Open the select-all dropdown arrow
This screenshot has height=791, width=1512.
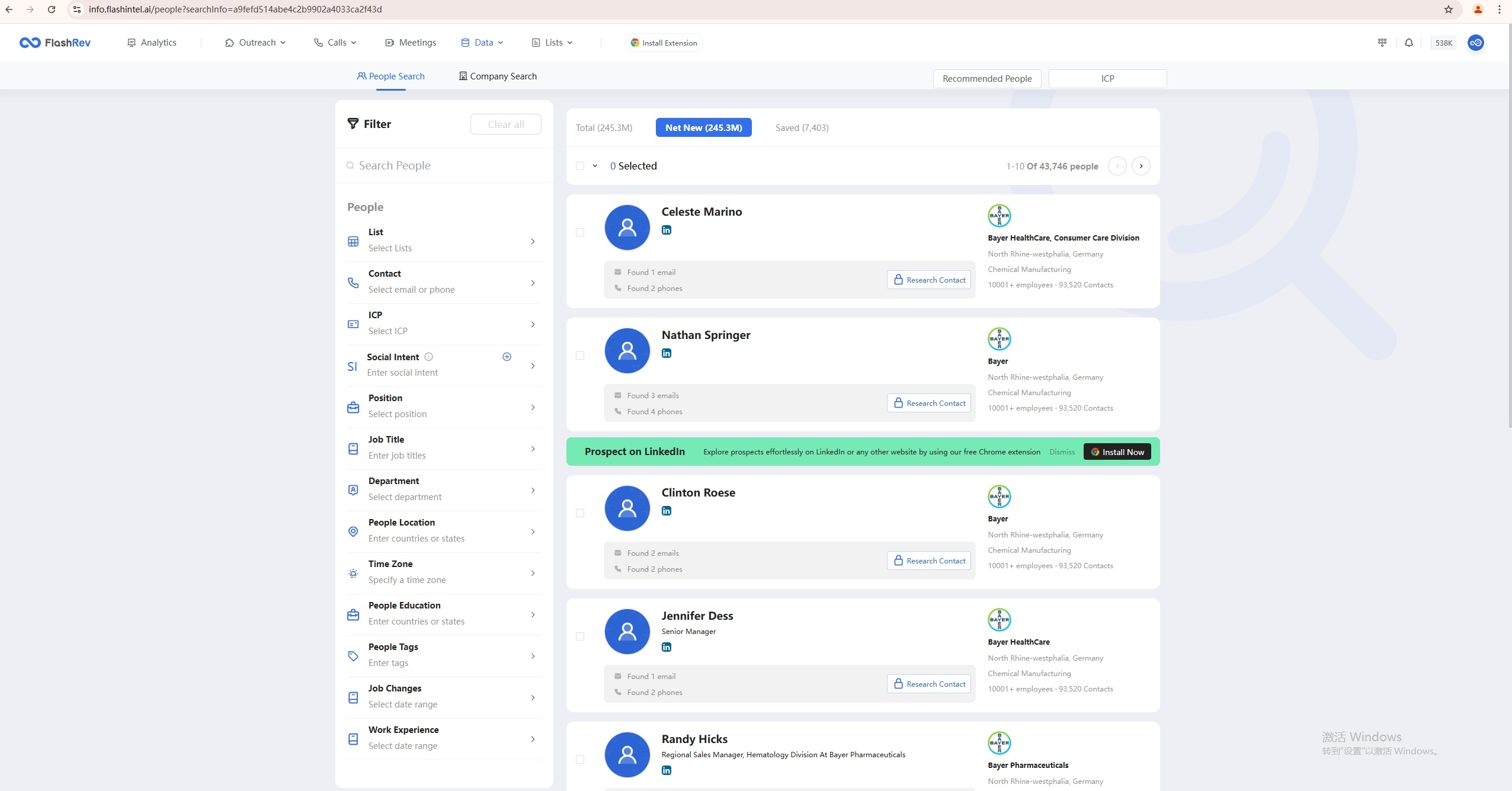coord(595,166)
